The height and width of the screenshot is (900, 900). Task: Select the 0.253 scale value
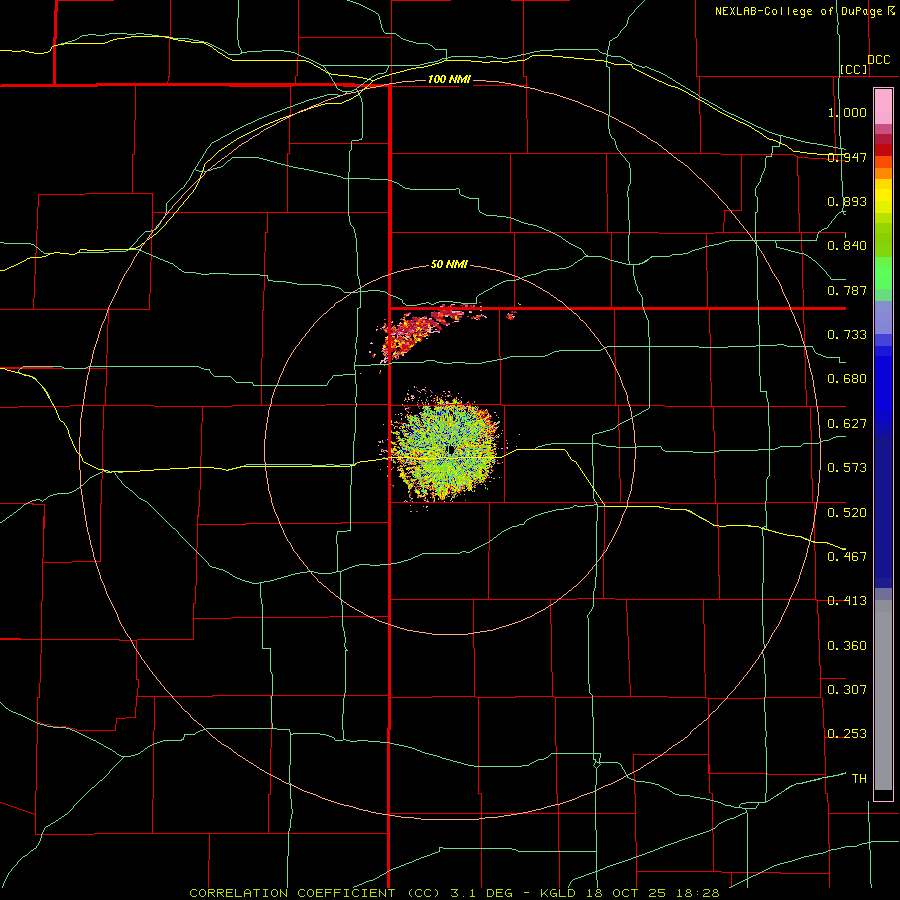pyautogui.click(x=847, y=734)
